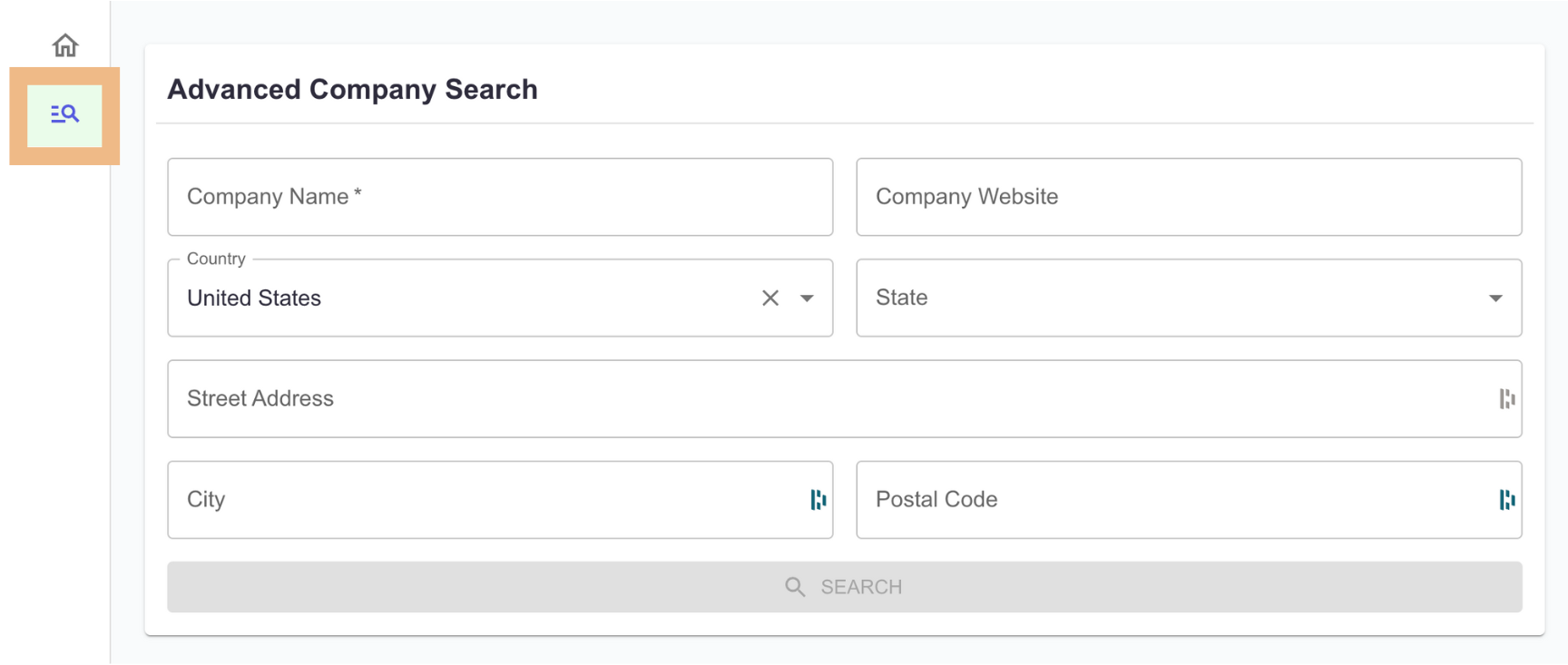The height and width of the screenshot is (665, 1568).
Task: Expand the State dropdown arrow
Action: pyautogui.click(x=1495, y=298)
